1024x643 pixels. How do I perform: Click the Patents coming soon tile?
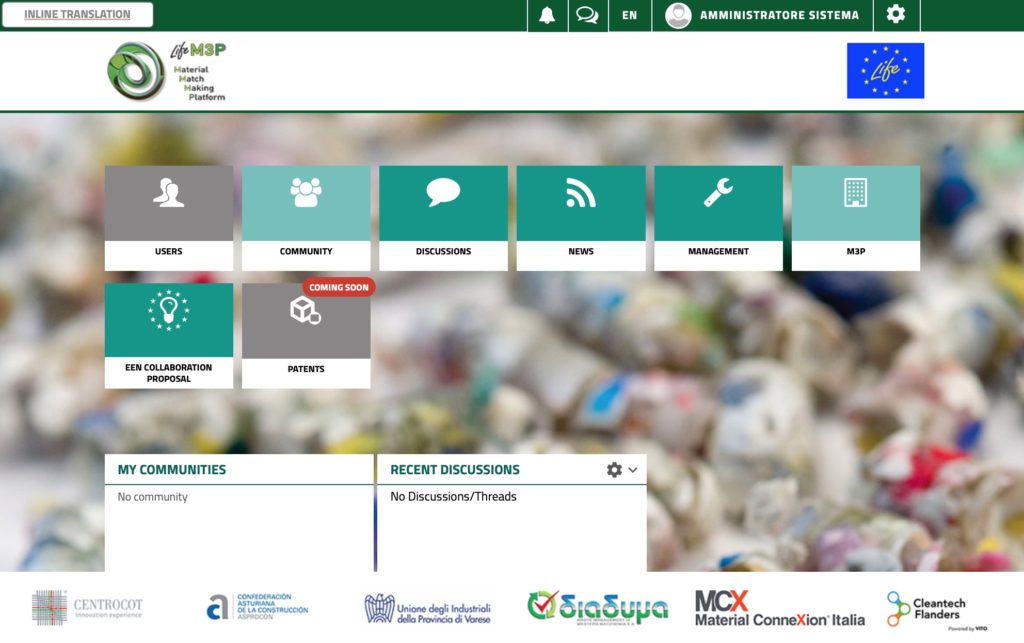click(306, 335)
